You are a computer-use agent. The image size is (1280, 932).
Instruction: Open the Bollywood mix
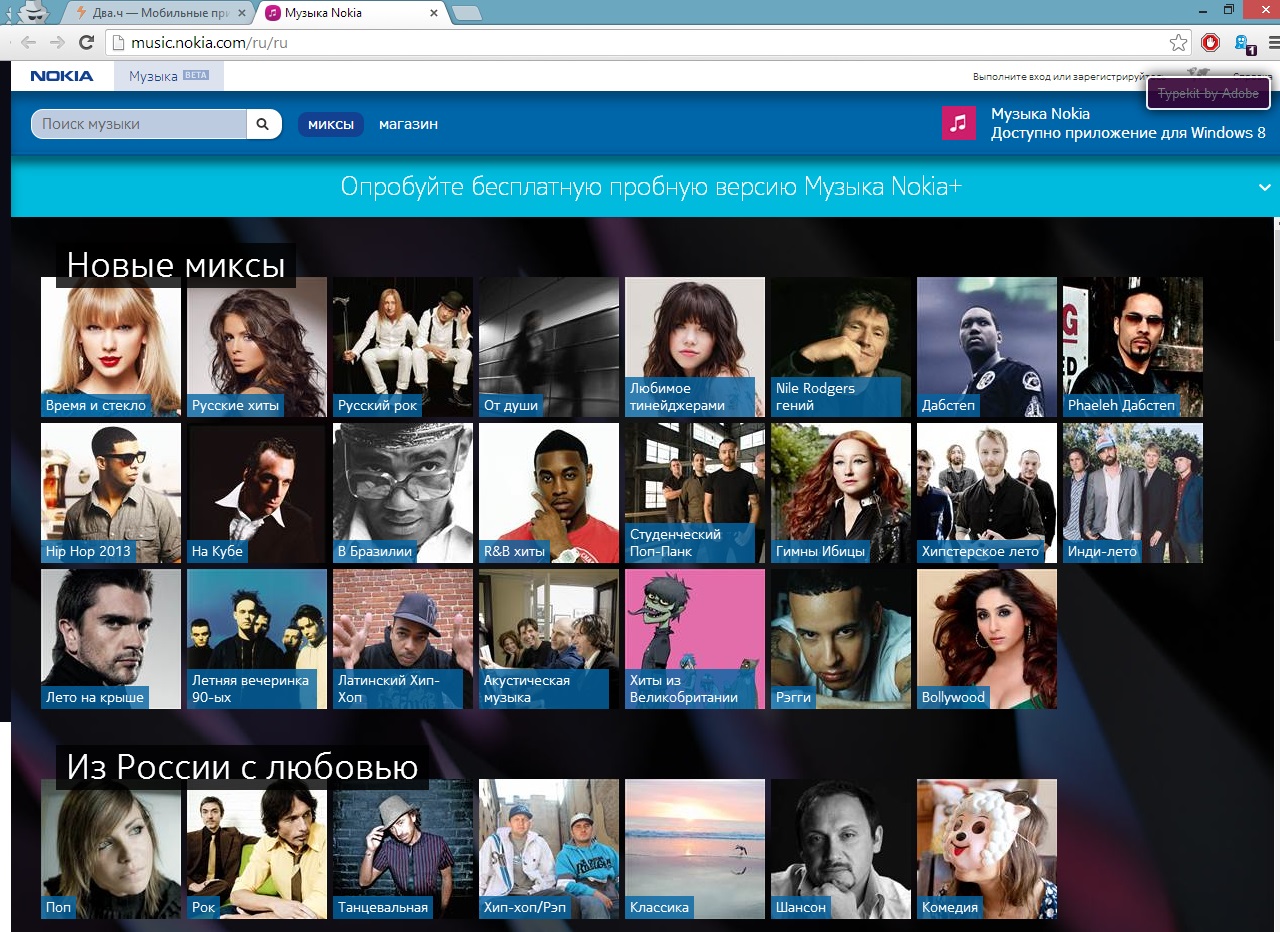pos(987,639)
